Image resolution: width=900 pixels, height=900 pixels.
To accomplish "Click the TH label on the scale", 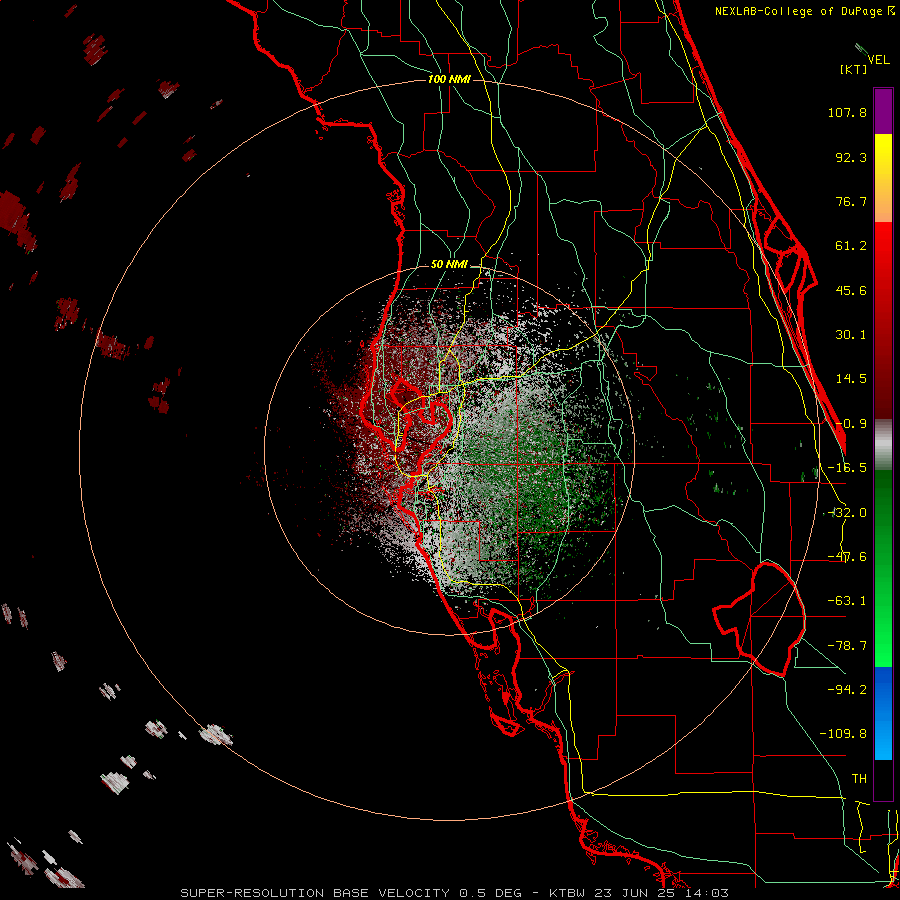I will 859,779.
